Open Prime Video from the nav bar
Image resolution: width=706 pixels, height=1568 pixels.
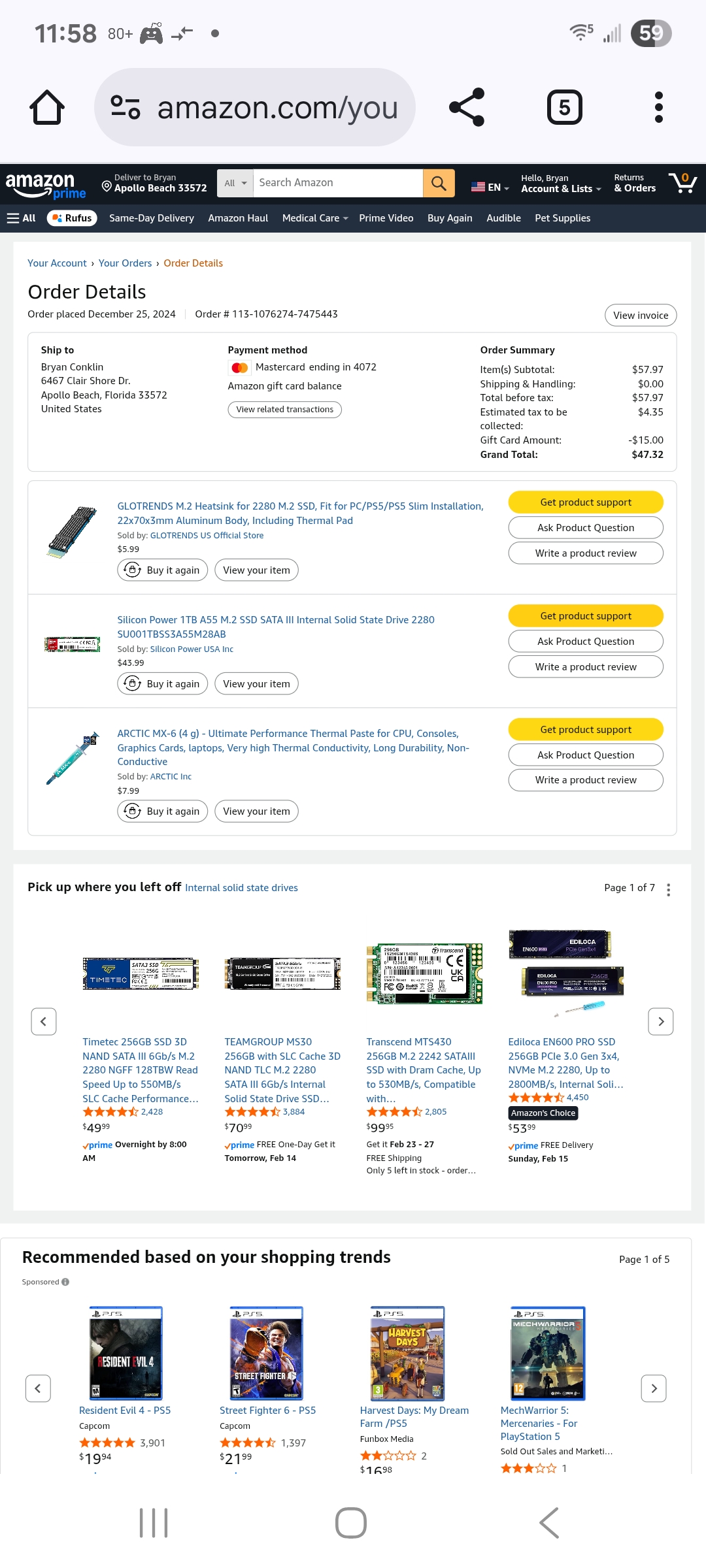[x=386, y=218]
